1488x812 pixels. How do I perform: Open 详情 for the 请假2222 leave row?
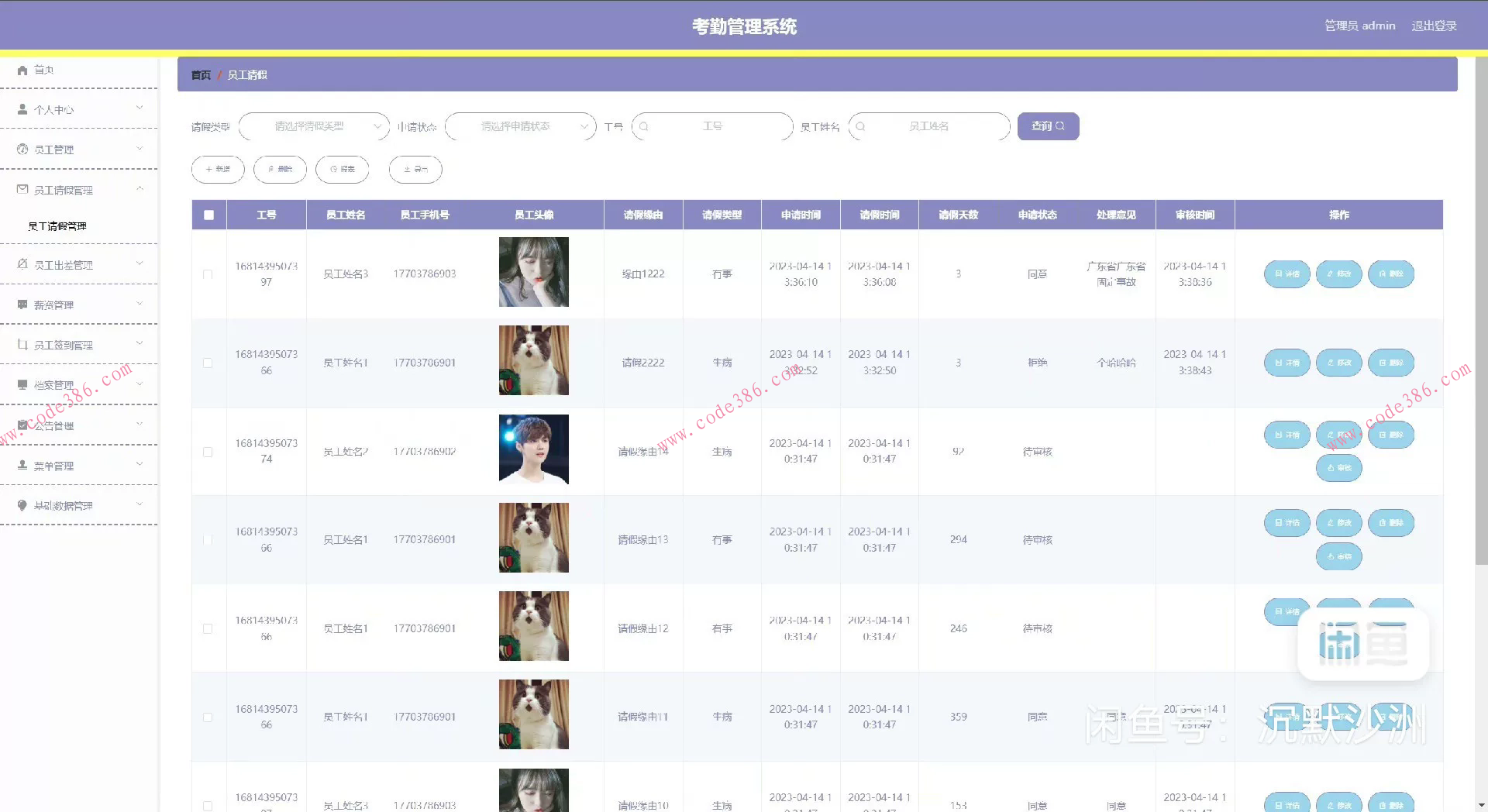(x=1286, y=363)
